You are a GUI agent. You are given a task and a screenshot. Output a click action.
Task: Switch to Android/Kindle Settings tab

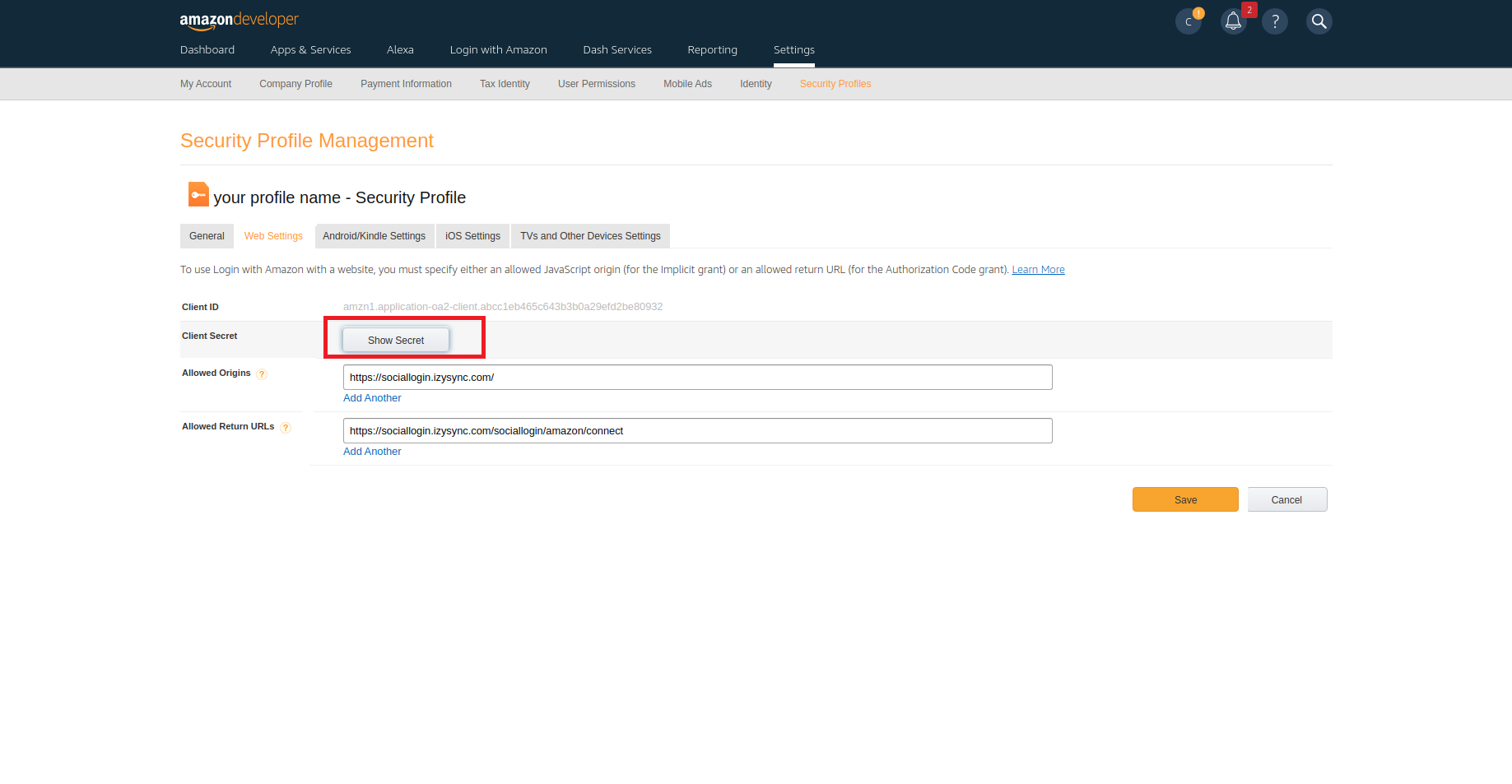click(375, 236)
